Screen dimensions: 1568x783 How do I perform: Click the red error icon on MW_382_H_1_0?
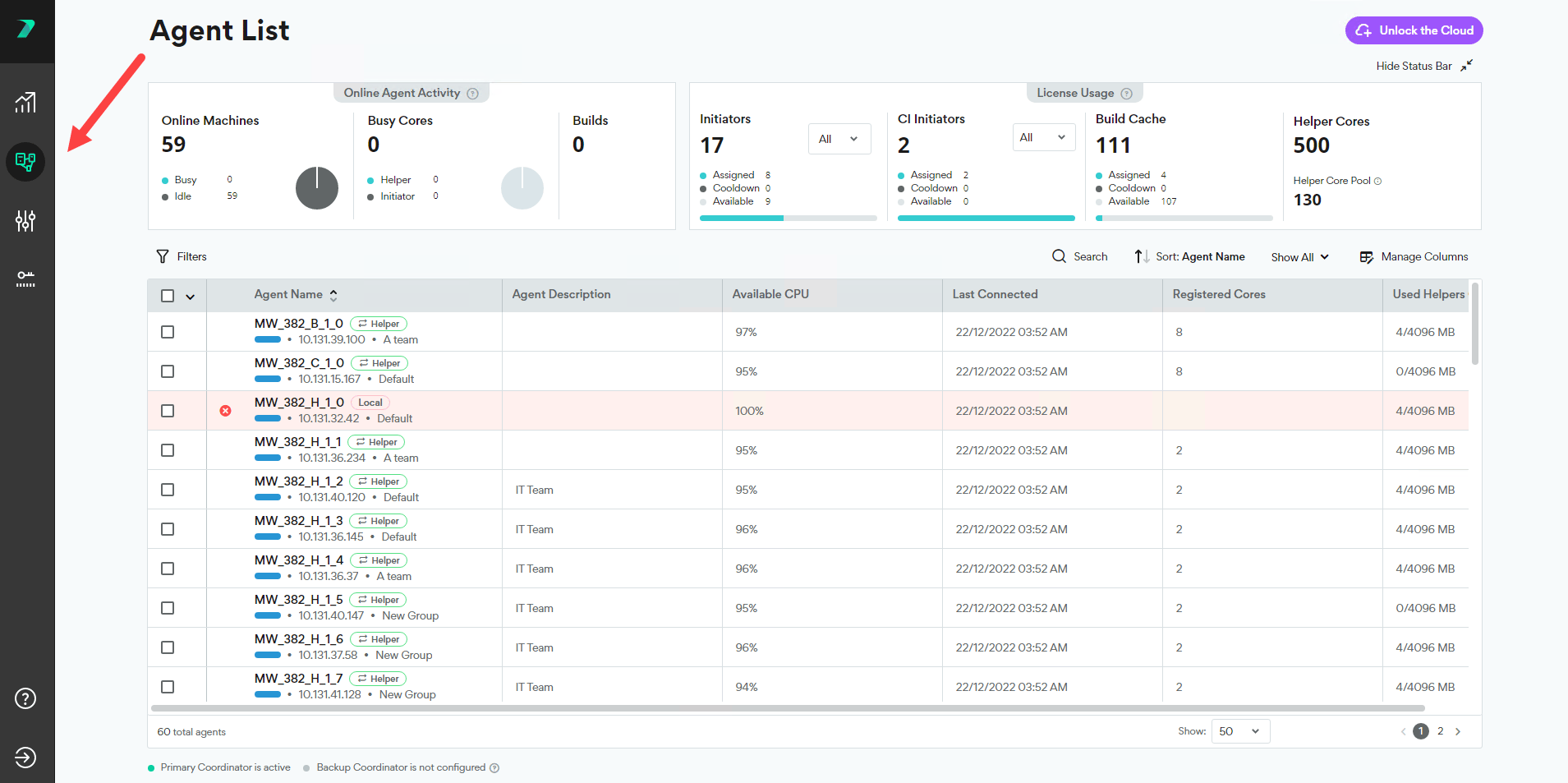[x=225, y=411]
